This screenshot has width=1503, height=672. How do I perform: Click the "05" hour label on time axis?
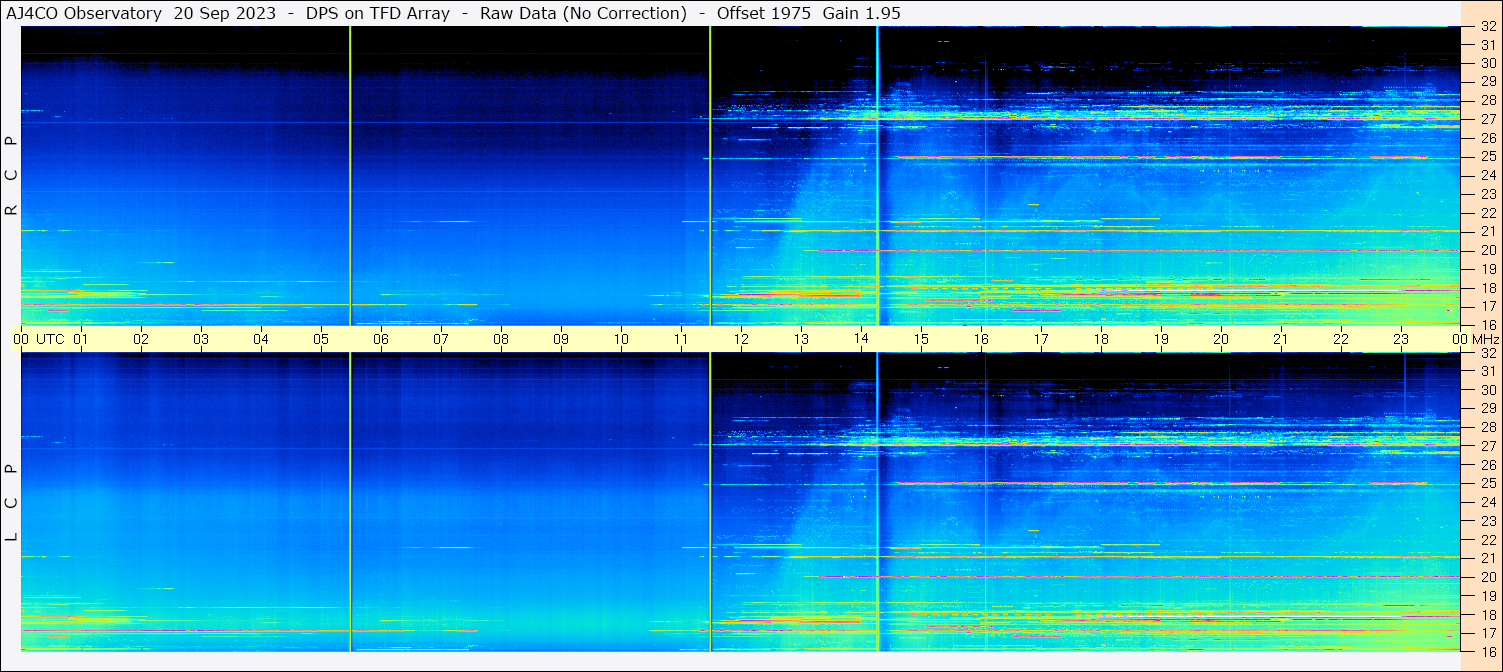pyautogui.click(x=321, y=339)
